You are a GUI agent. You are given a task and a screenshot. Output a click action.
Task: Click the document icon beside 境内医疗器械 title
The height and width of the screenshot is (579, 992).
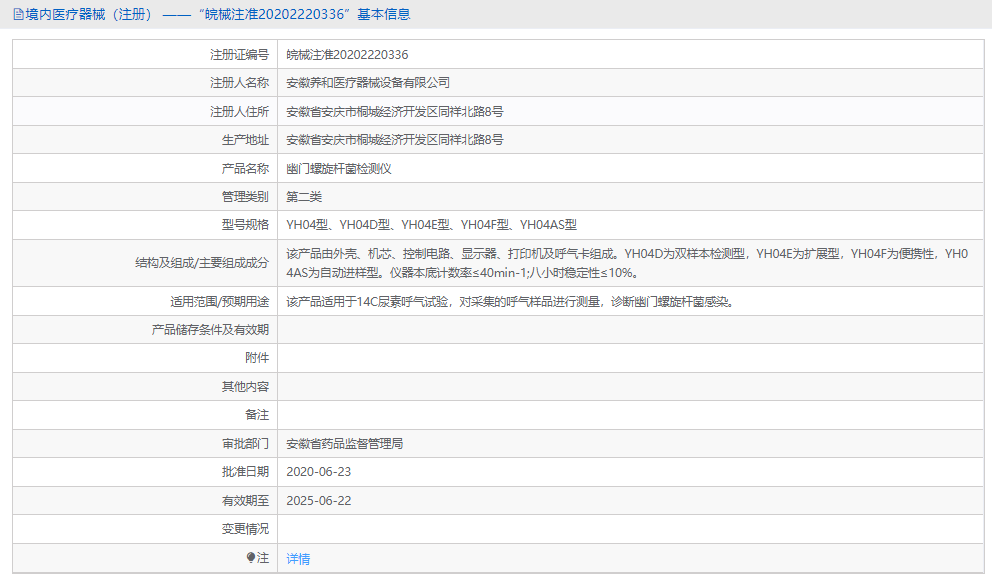tap(18, 14)
